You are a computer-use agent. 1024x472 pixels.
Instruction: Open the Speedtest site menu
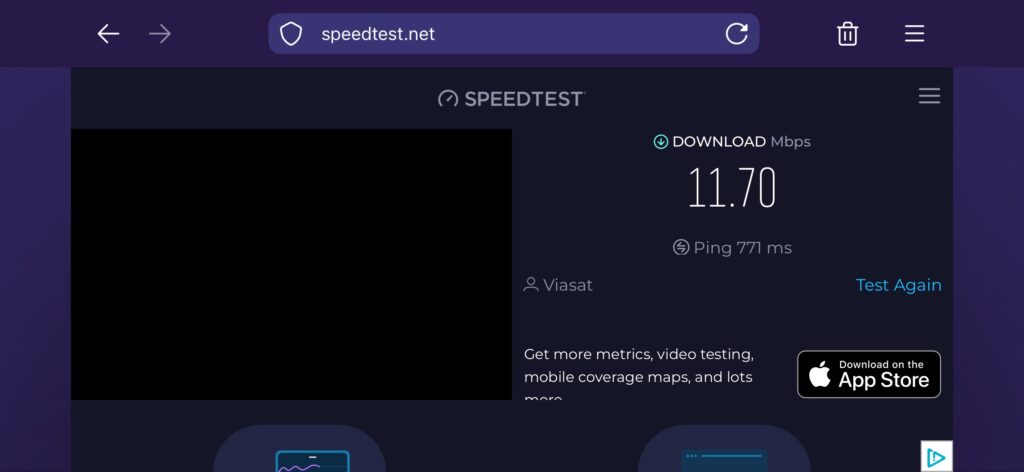tap(929, 96)
